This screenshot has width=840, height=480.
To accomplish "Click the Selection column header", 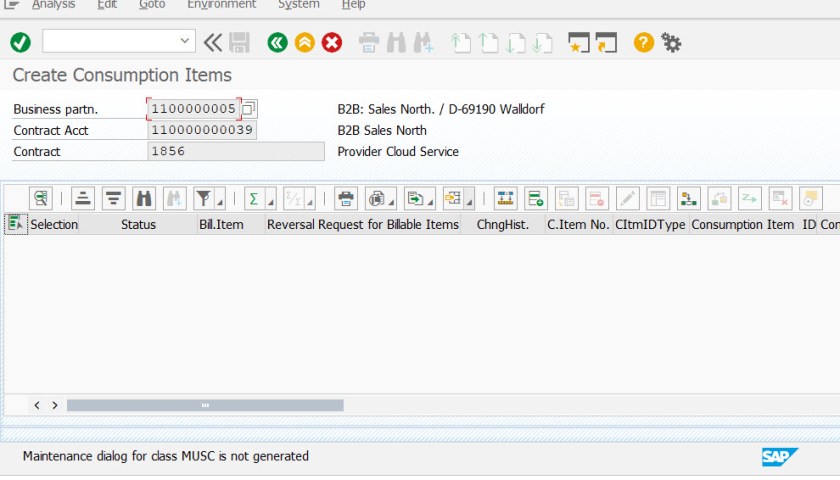I will pyautogui.click(x=54, y=224).
